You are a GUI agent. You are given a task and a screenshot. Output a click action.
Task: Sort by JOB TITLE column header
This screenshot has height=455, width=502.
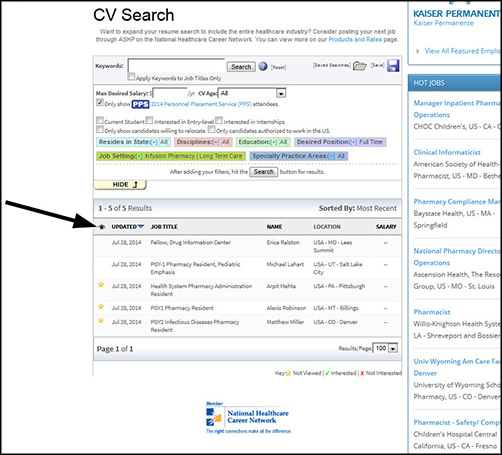pyautogui.click(x=164, y=227)
